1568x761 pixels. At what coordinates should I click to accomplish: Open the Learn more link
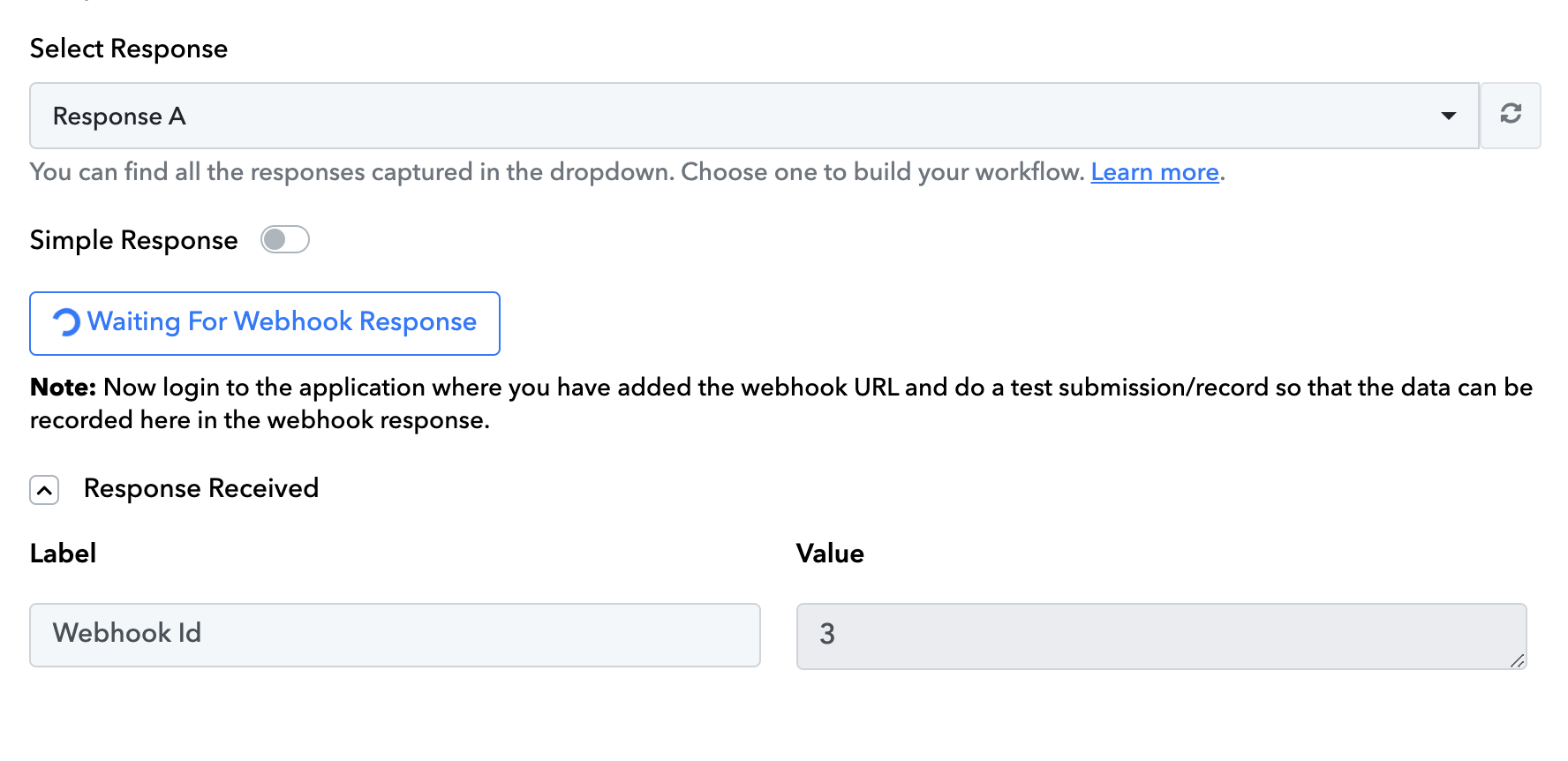tap(1155, 172)
